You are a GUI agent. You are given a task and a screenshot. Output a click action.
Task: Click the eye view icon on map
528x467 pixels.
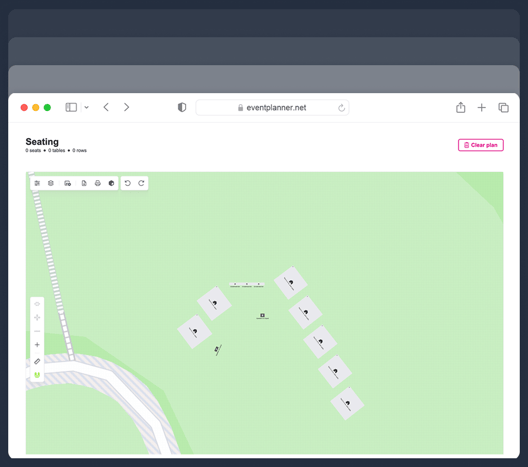[x=37, y=304]
